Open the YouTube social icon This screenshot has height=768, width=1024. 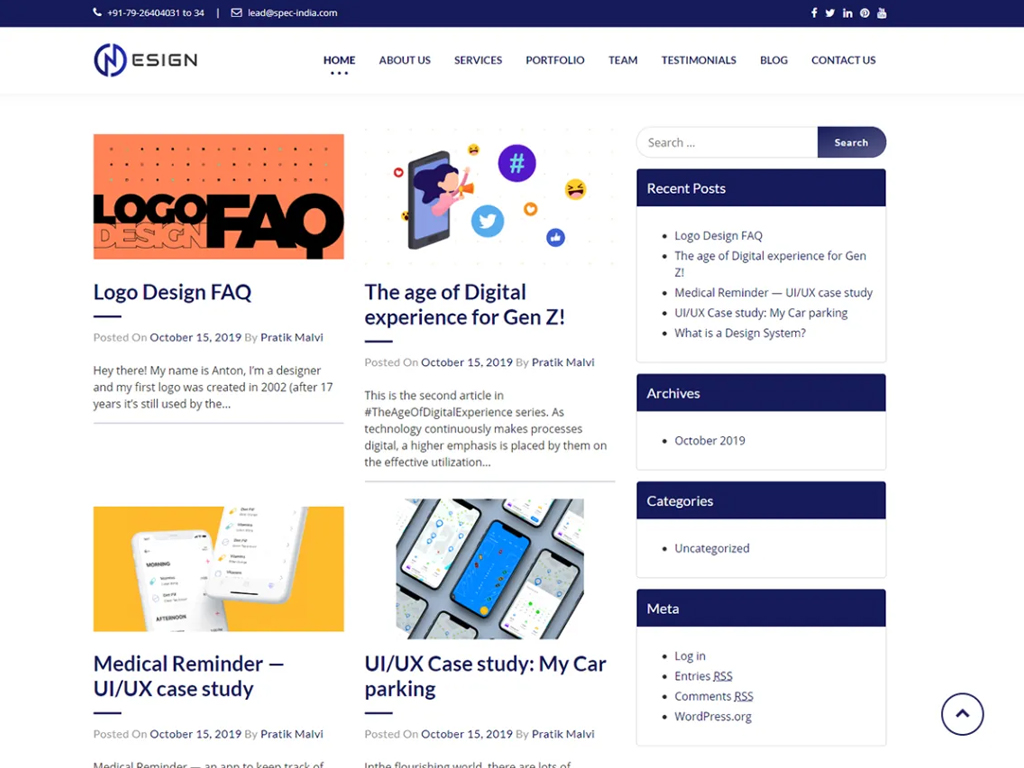pyautogui.click(x=882, y=13)
